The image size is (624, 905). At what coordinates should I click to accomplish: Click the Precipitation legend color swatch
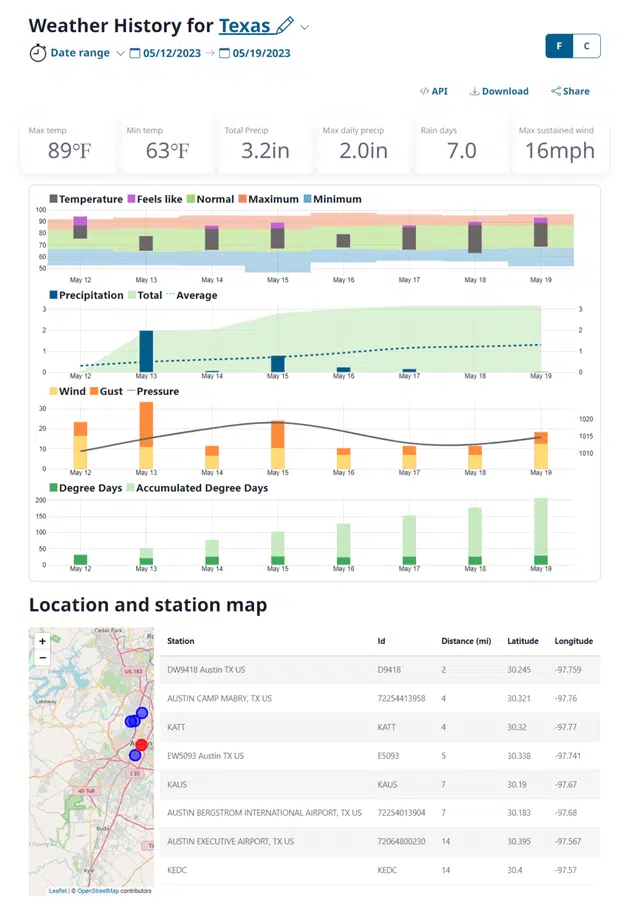point(53,295)
